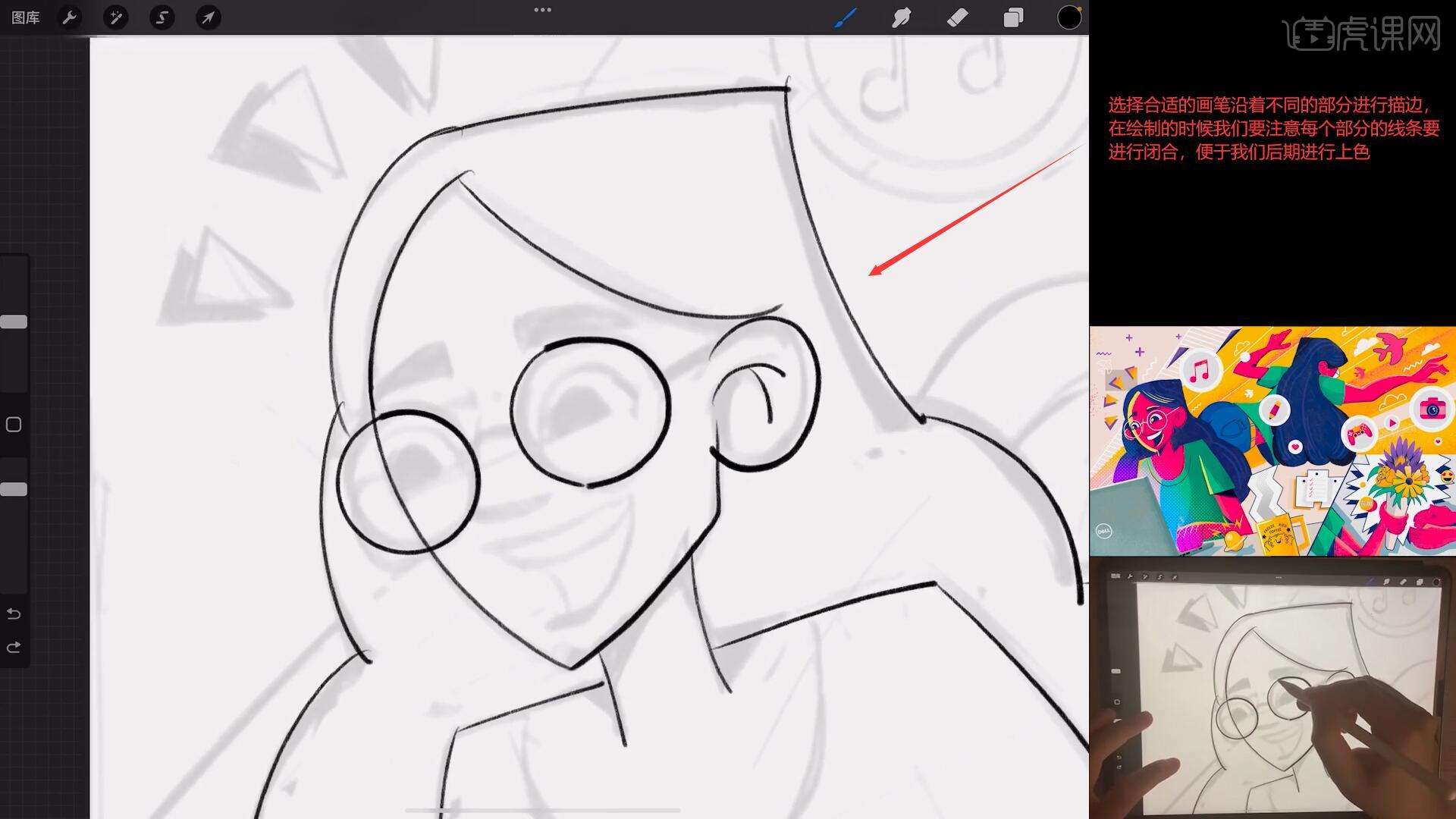The height and width of the screenshot is (819, 1456).
Task: Open the Adjustments magic wand menu
Action: pos(116,17)
